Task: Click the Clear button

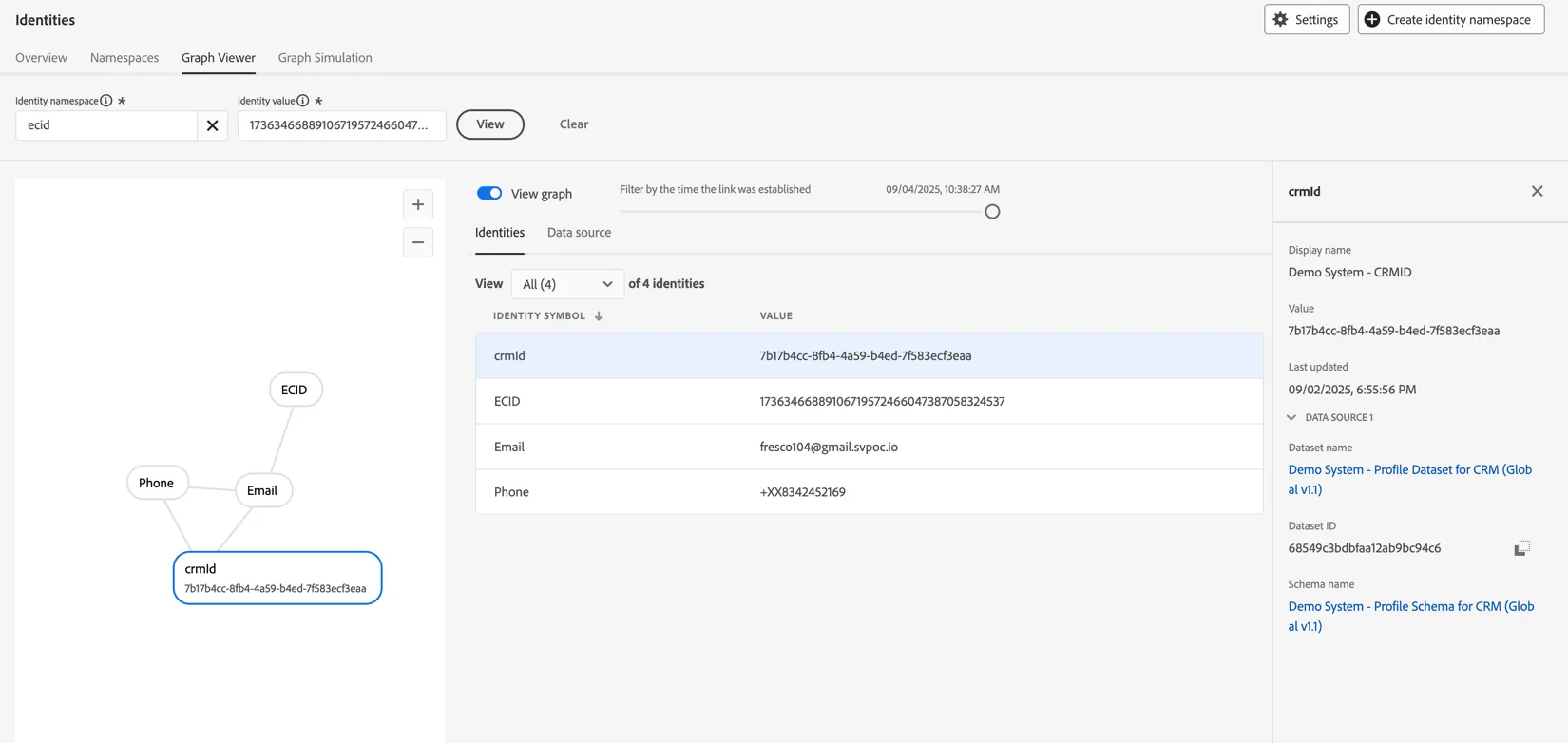Action: point(574,124)
